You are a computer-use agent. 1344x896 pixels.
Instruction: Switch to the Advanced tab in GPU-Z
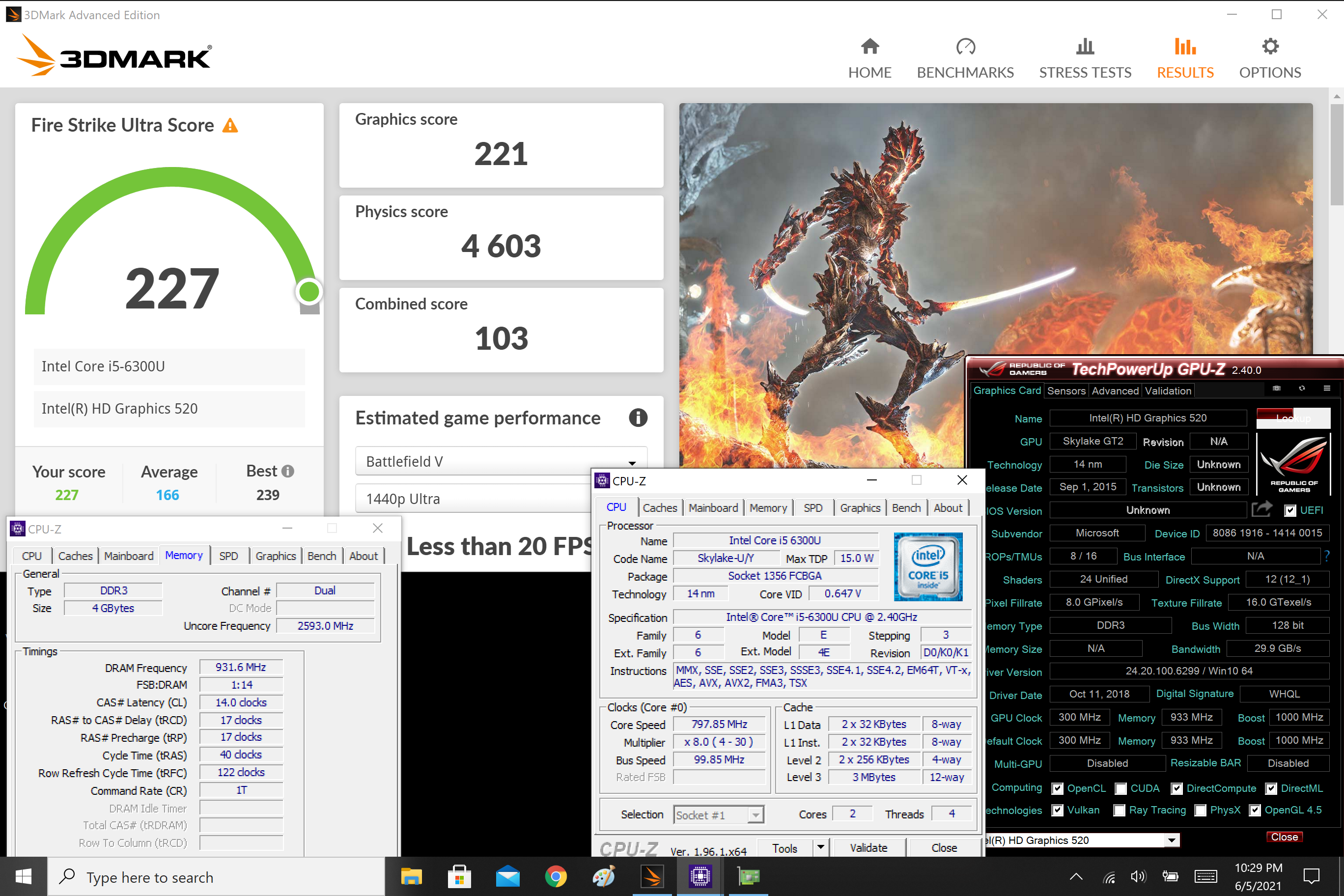[1115, 391]
